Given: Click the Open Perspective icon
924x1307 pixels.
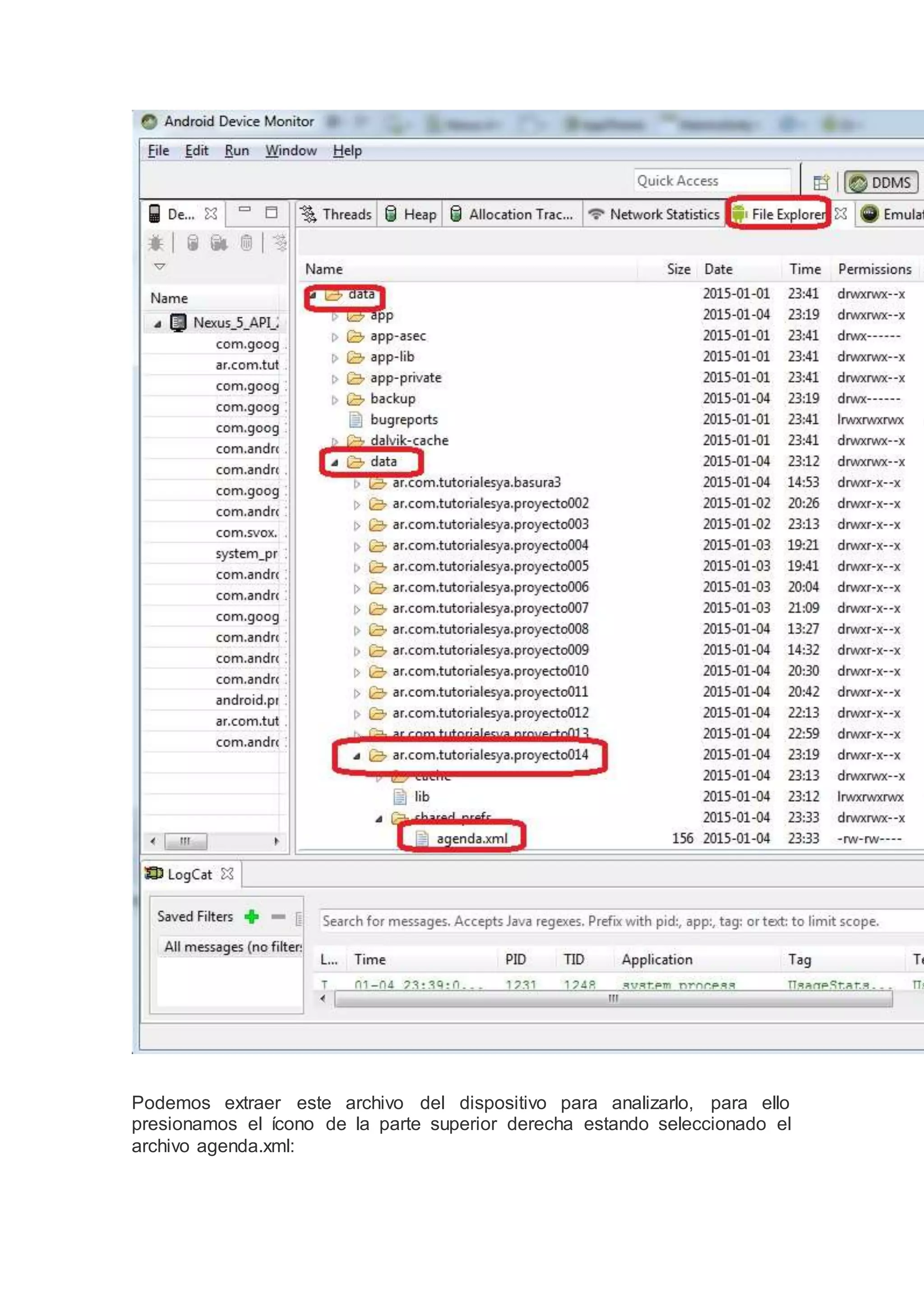Looking at the screenshot, I should [x=822, y=182].
